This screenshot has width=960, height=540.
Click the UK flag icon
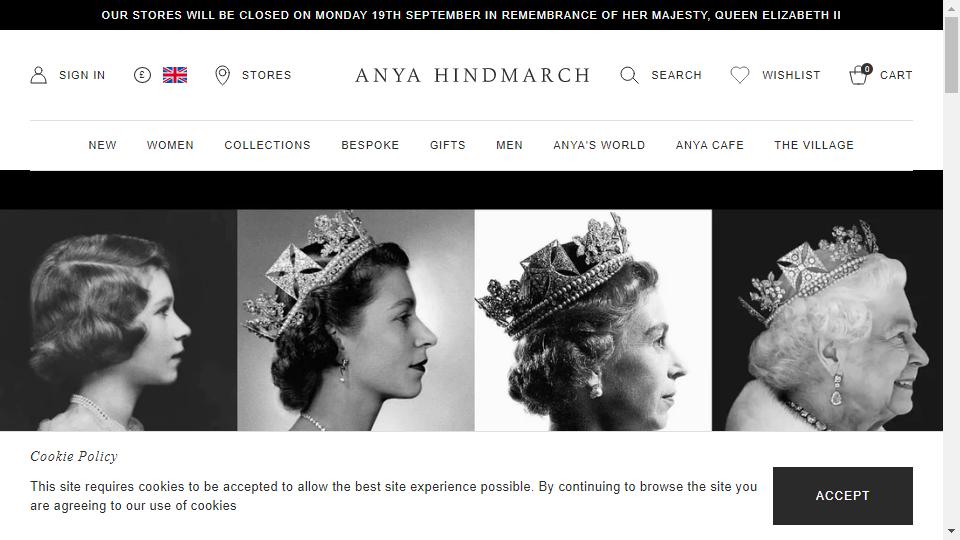point(175,75)
